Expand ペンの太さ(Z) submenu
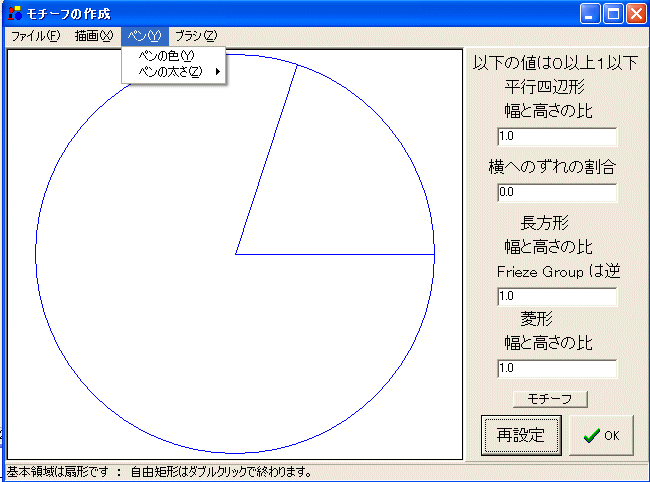650x482 pixels. [x=174, y=72]
